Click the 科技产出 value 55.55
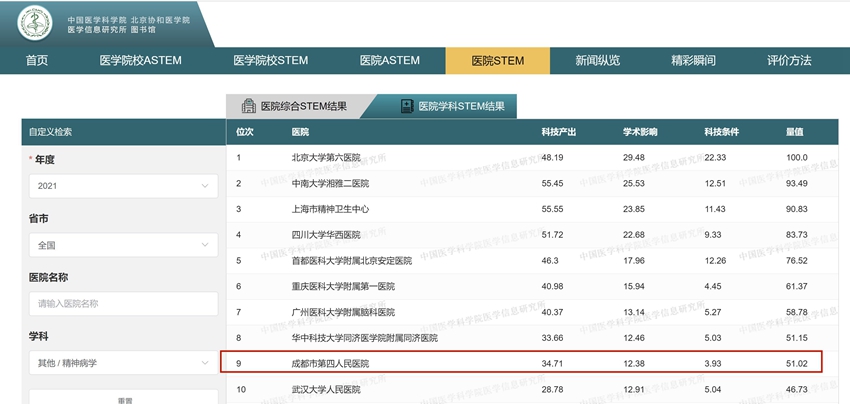Viewport: 850px width, 404px height. (552, 209)
